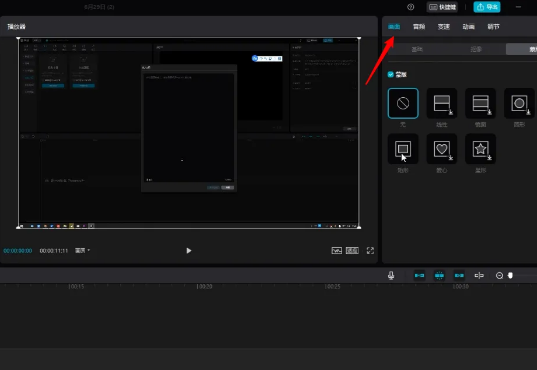Click the timeline zoom slider handle
537x370 pixels.
pos(510,275)
